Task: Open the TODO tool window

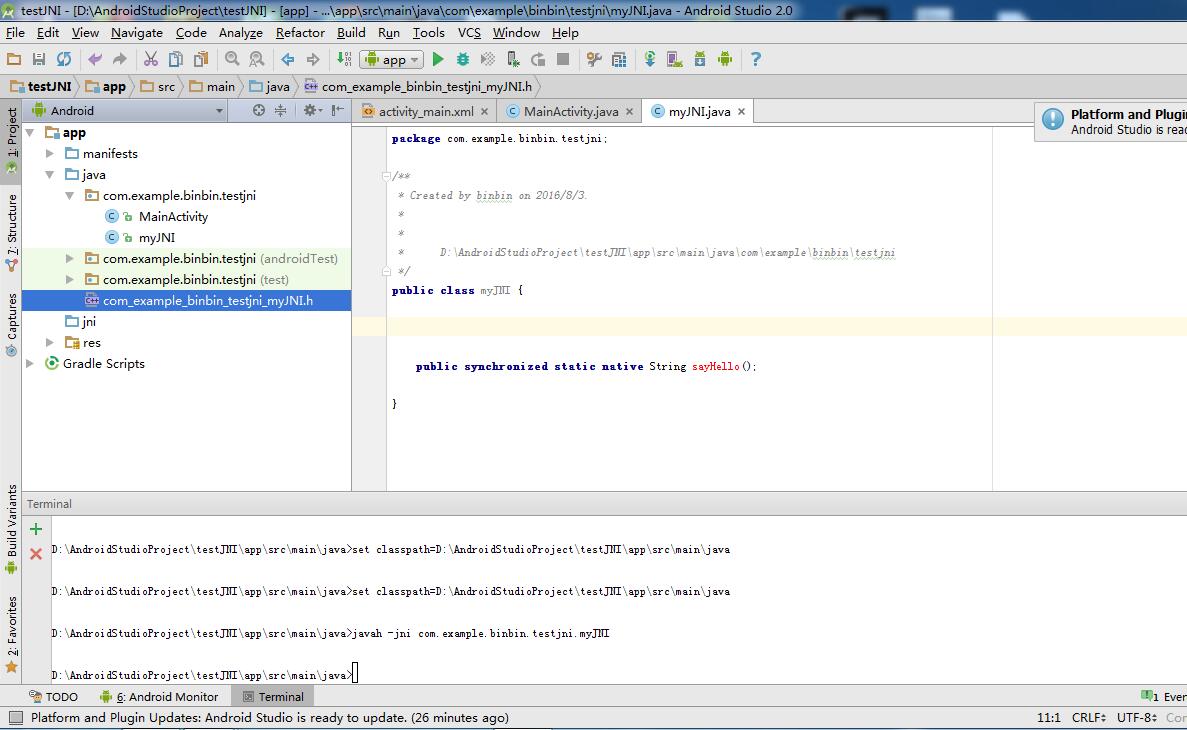Action: (53, 697)
